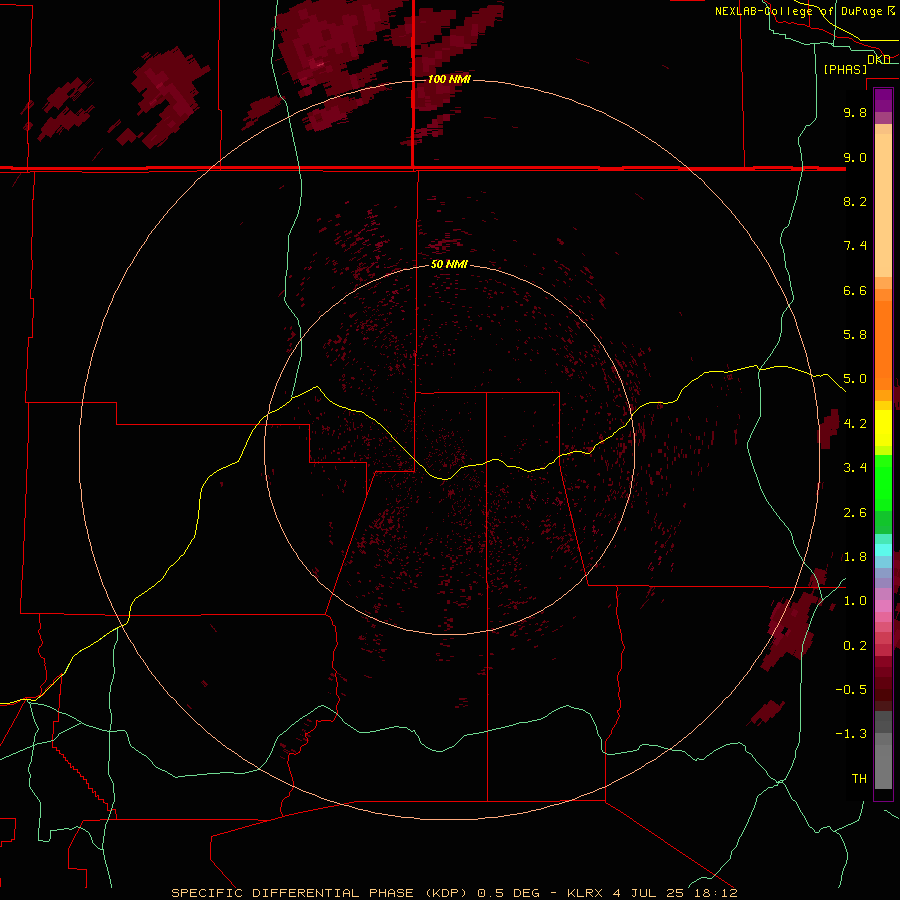The width and height of the screenshot is (900, 900).
Task: Click the 4.2 scale value
Action: pyautogui.click(x=855, y=424)
